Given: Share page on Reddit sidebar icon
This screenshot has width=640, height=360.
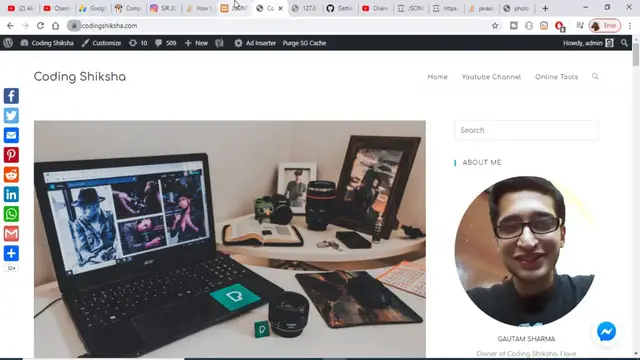Looking at the screenshot, I should [11, 174].
